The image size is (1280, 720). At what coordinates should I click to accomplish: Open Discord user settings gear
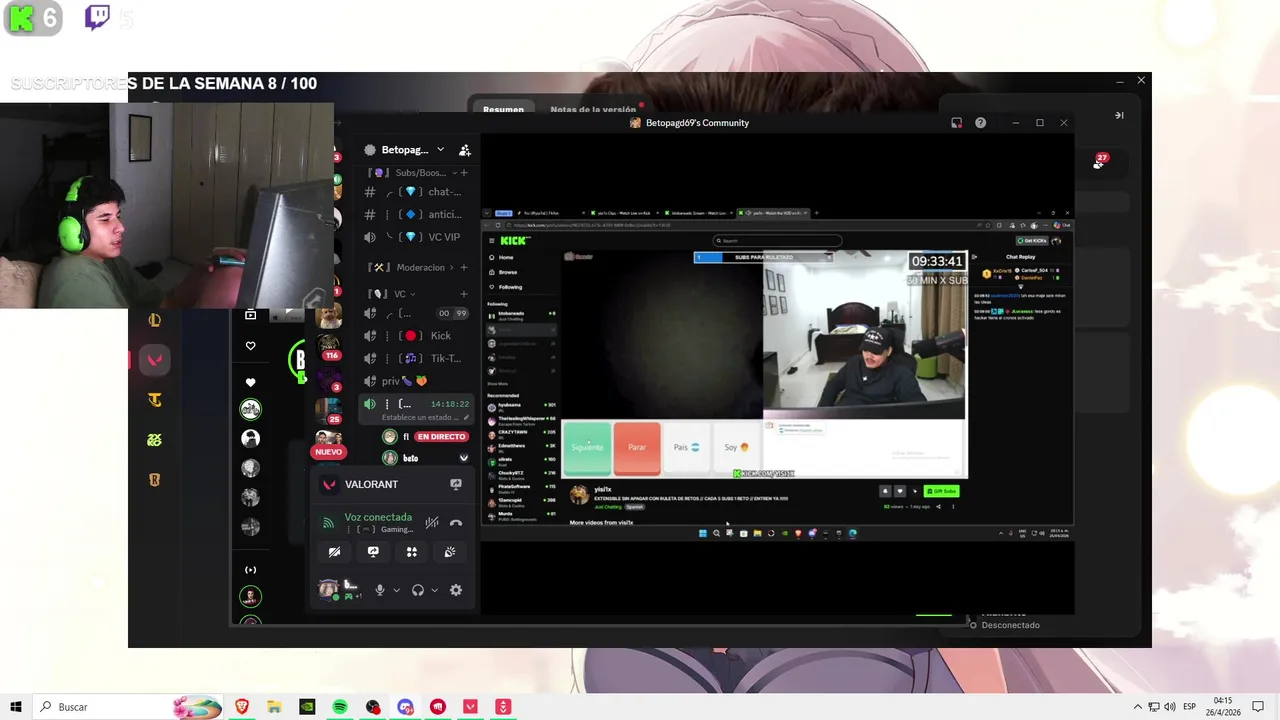[456, 590]
